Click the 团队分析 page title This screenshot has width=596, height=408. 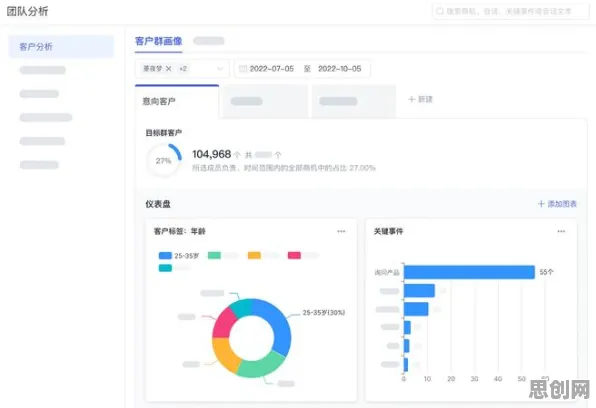27,11
